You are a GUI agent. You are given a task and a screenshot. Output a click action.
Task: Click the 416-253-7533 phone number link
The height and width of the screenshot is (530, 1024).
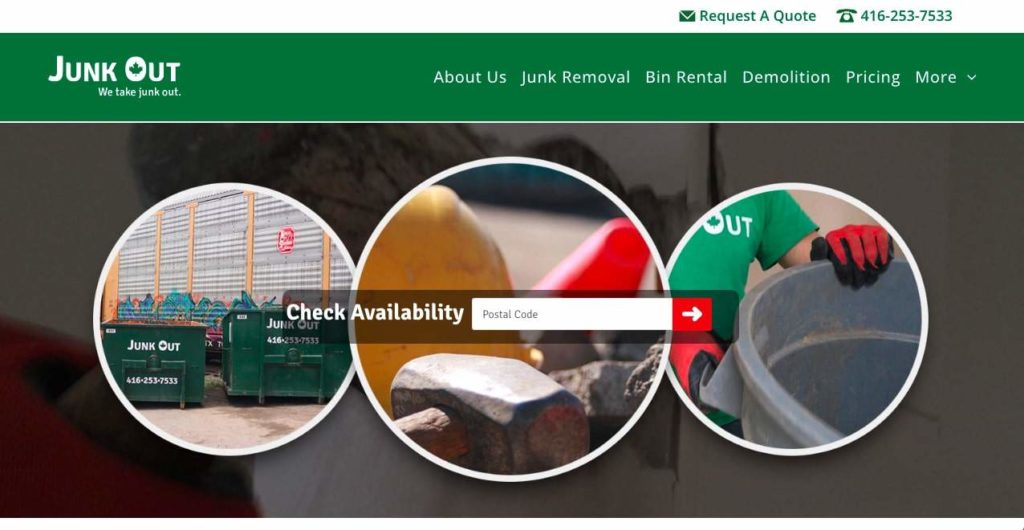[906, 16]
